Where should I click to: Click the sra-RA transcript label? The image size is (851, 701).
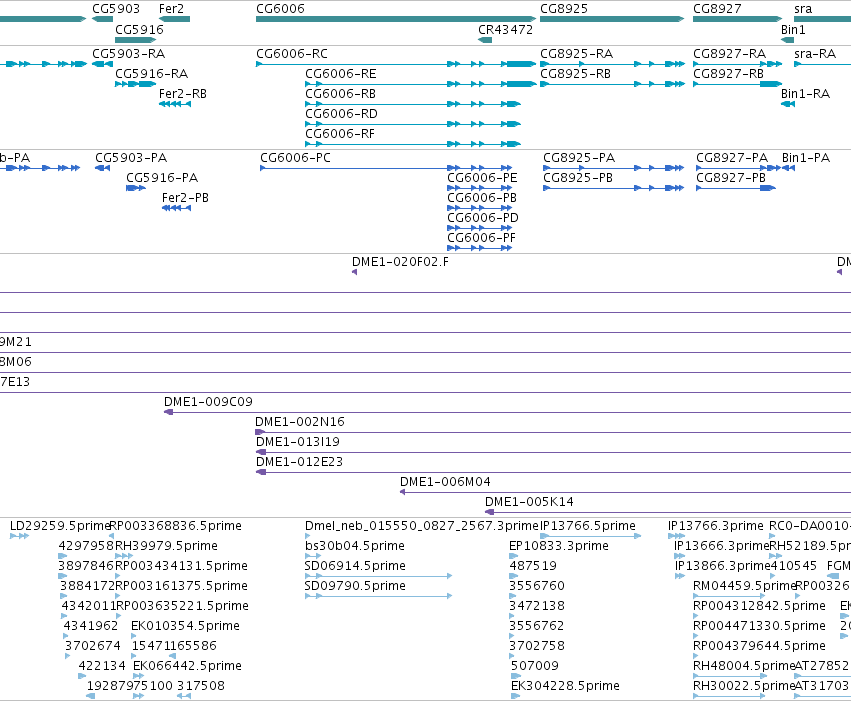pyautogui.click(x=815, y=54)
